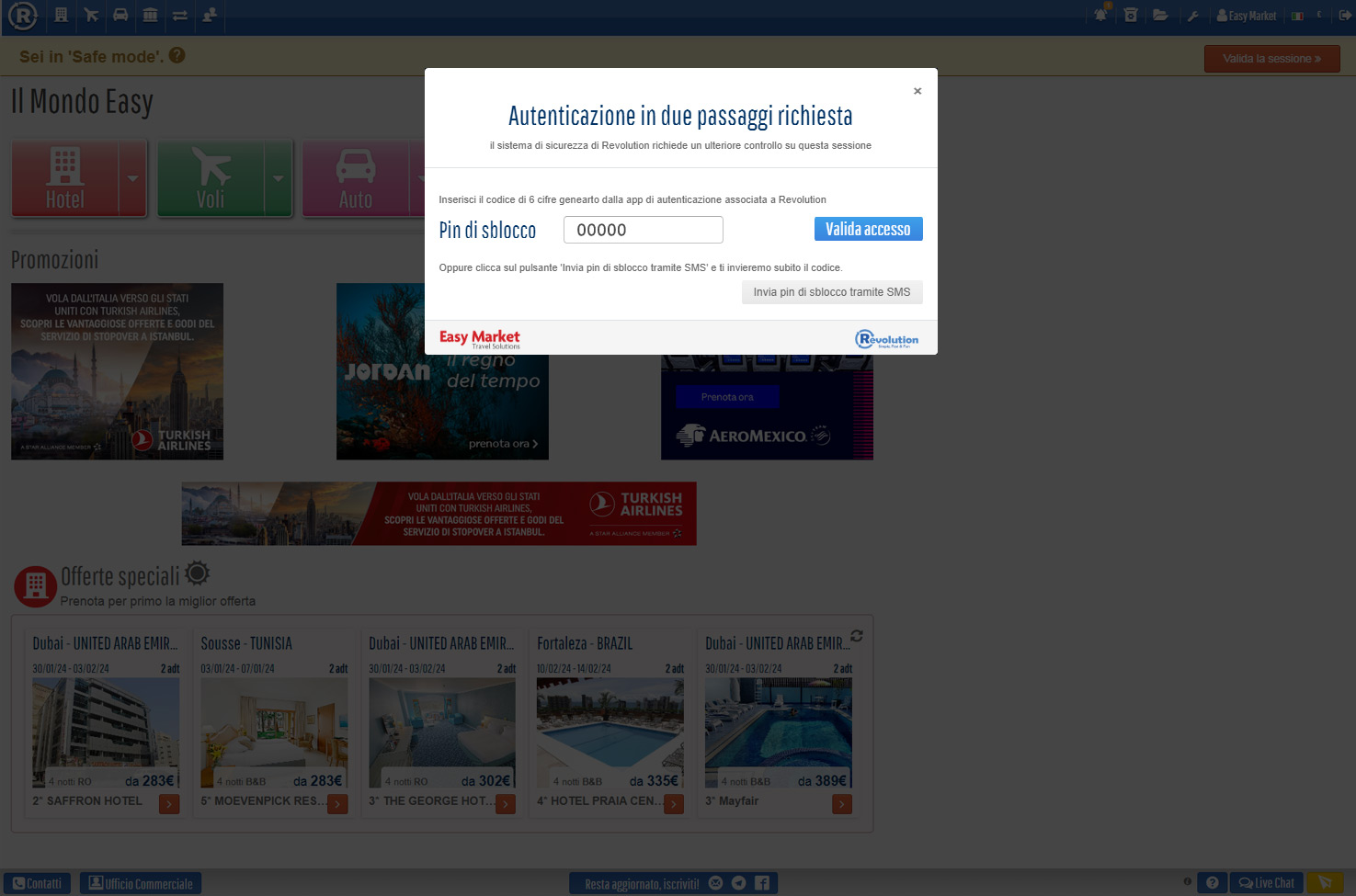The width and height of the screenshot is (1356, 896).
Task: Select the Italian flag language selector
Action: click(x=1297, y=16)
